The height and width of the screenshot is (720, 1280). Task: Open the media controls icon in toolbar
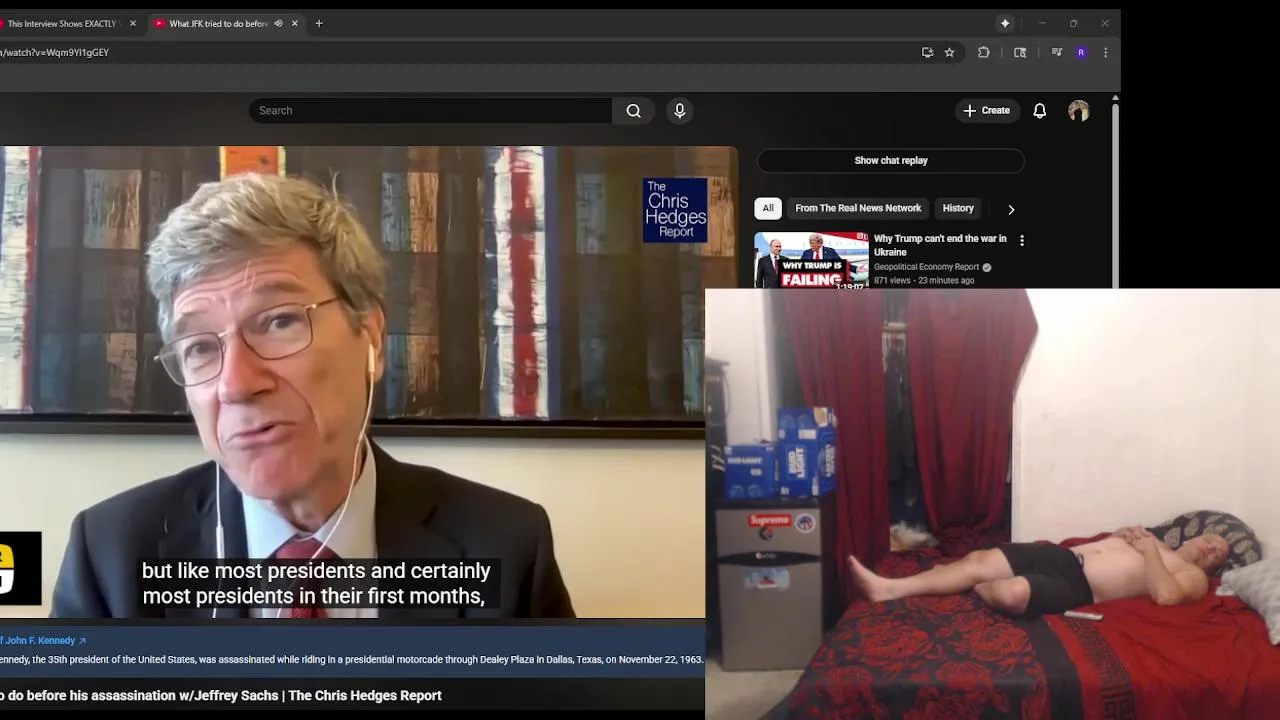(x=1056, y=52)
